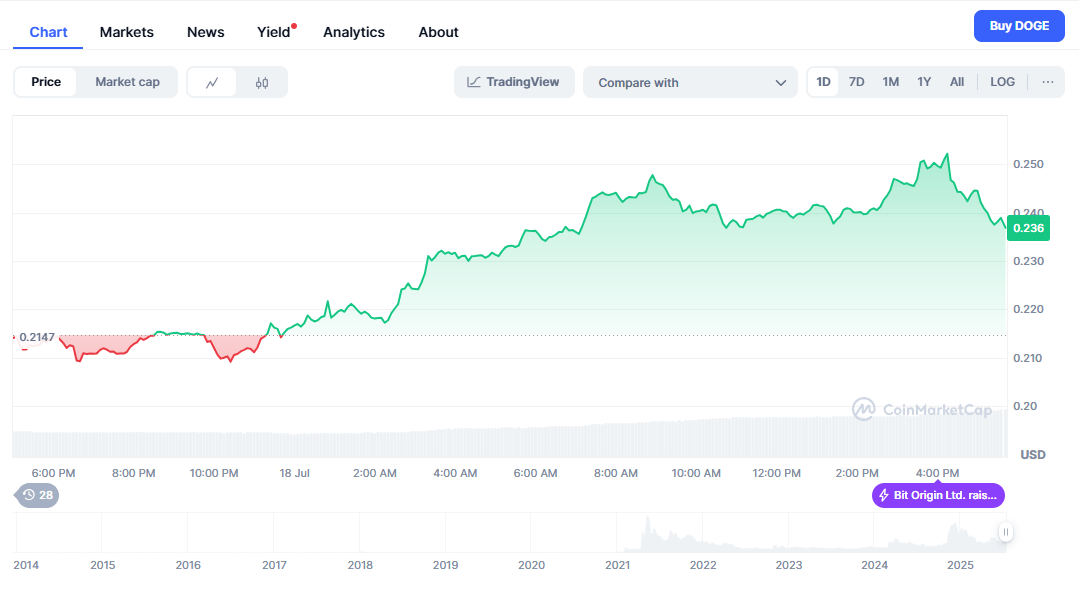Open the more options ellipsis menu
Viewport: 1079px width, 589px height.
coord(1047,82)
